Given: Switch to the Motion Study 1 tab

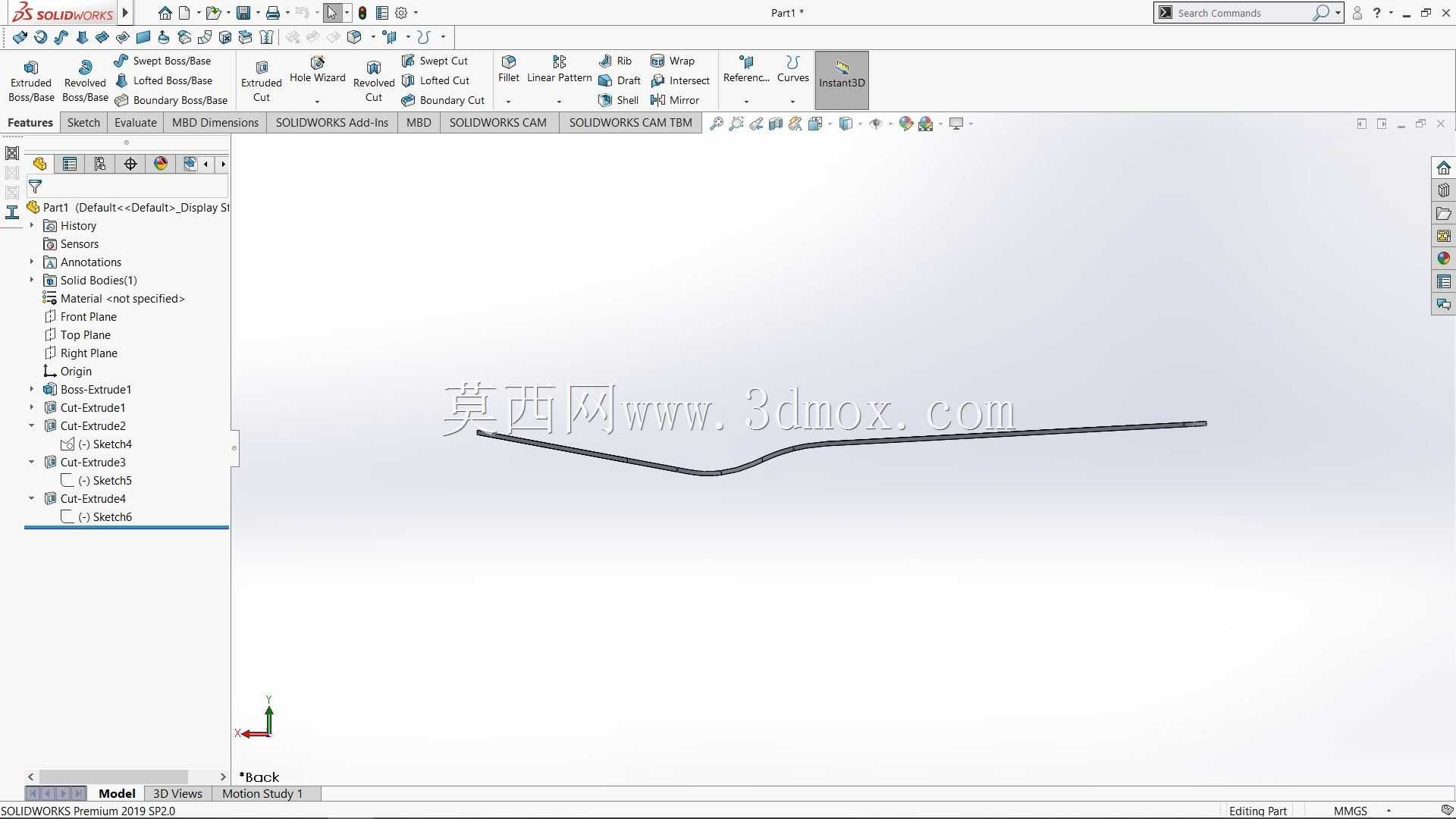Looking at the screenshot, I should click(x=262, y=794).
